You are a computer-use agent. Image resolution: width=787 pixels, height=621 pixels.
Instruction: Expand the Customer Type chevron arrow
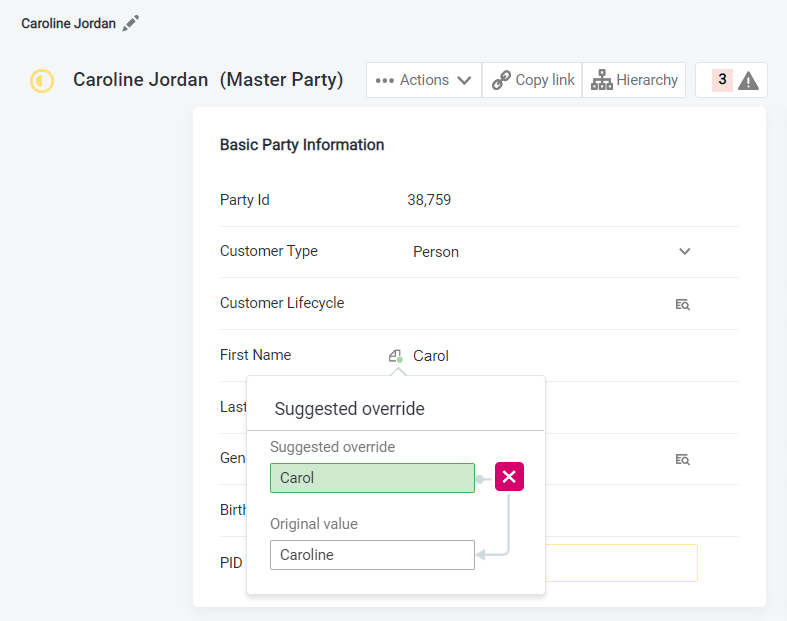coord(685,252)
